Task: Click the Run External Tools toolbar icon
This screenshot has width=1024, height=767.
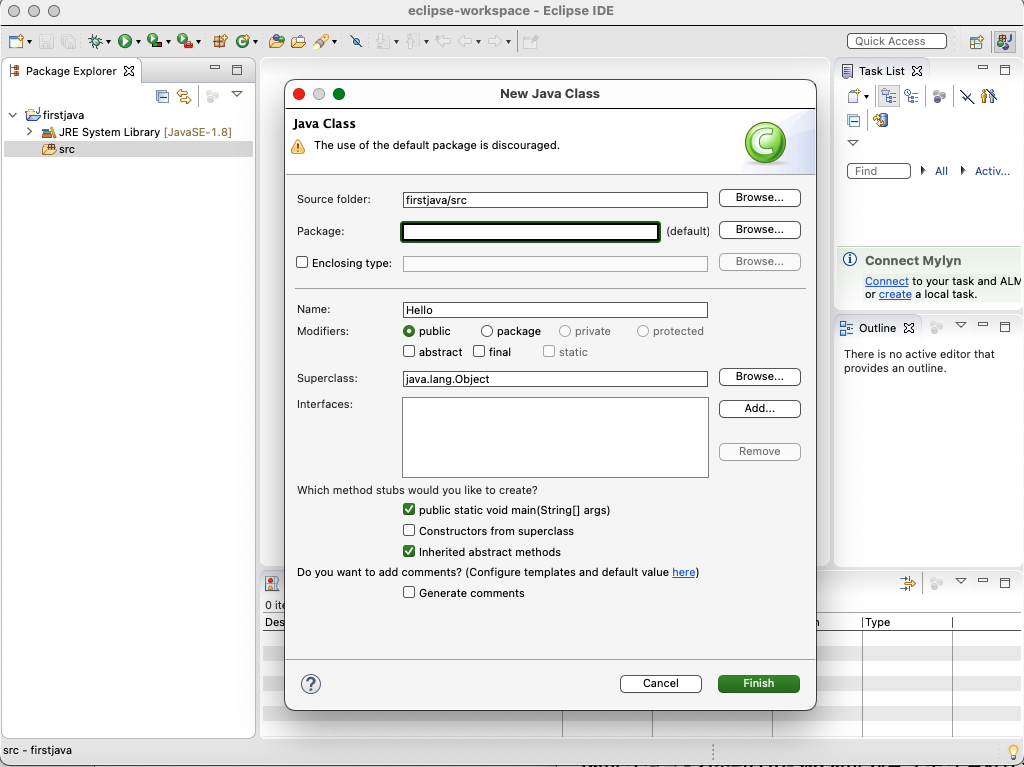Action: click(184, 41)
